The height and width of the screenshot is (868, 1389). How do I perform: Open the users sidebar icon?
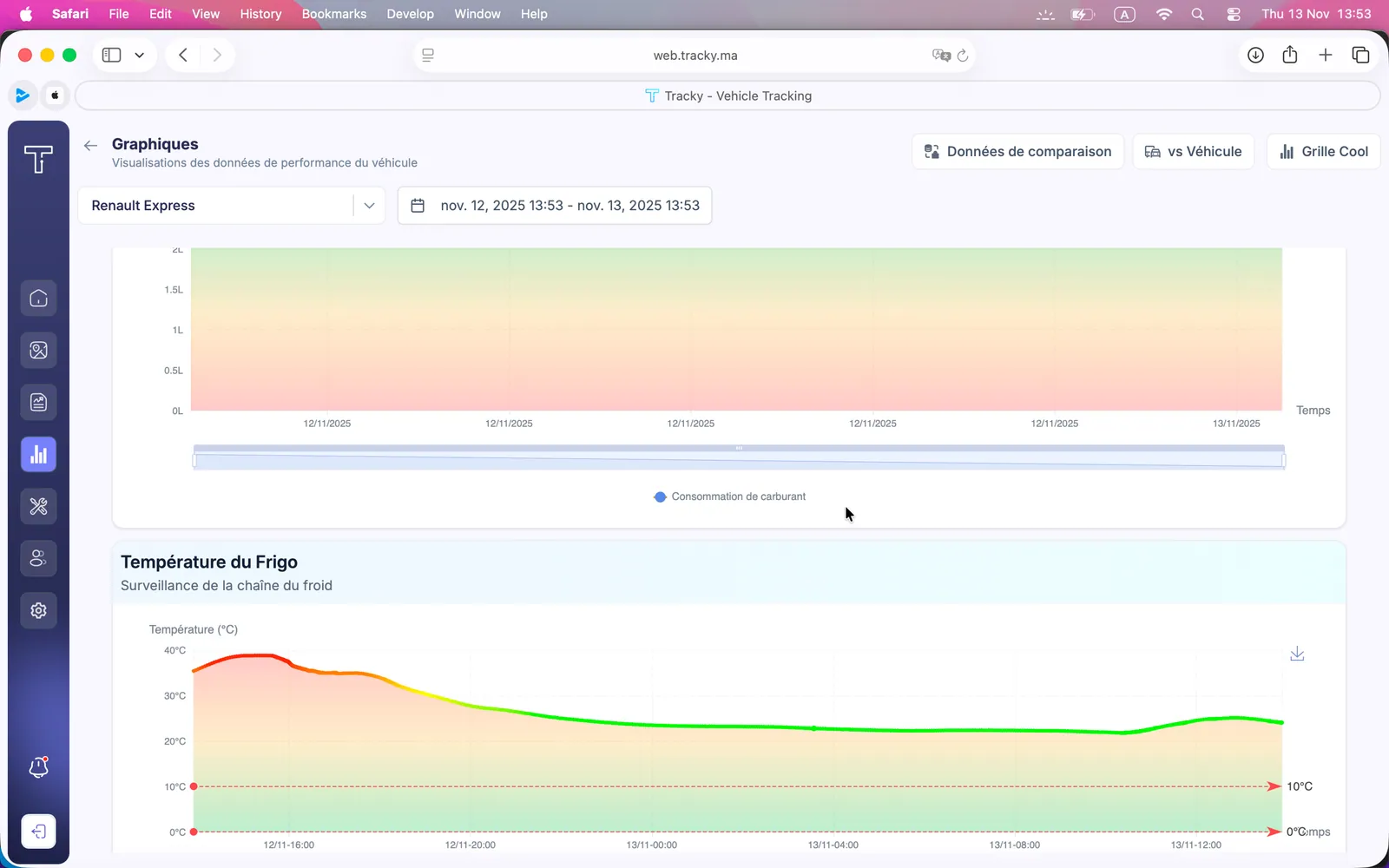coord(38,559)
